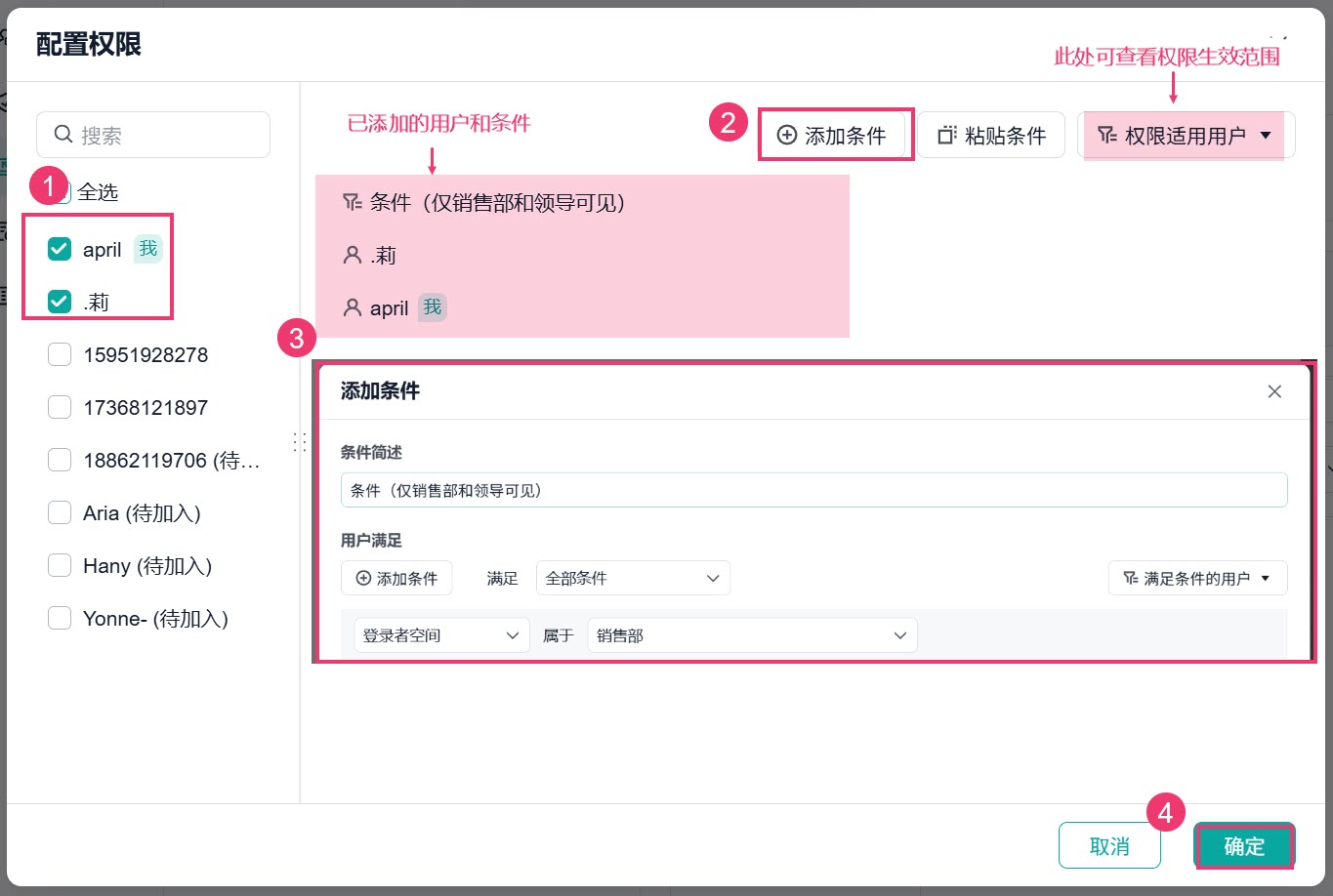
Task: Click the 确定 button
Action: 1244,845
